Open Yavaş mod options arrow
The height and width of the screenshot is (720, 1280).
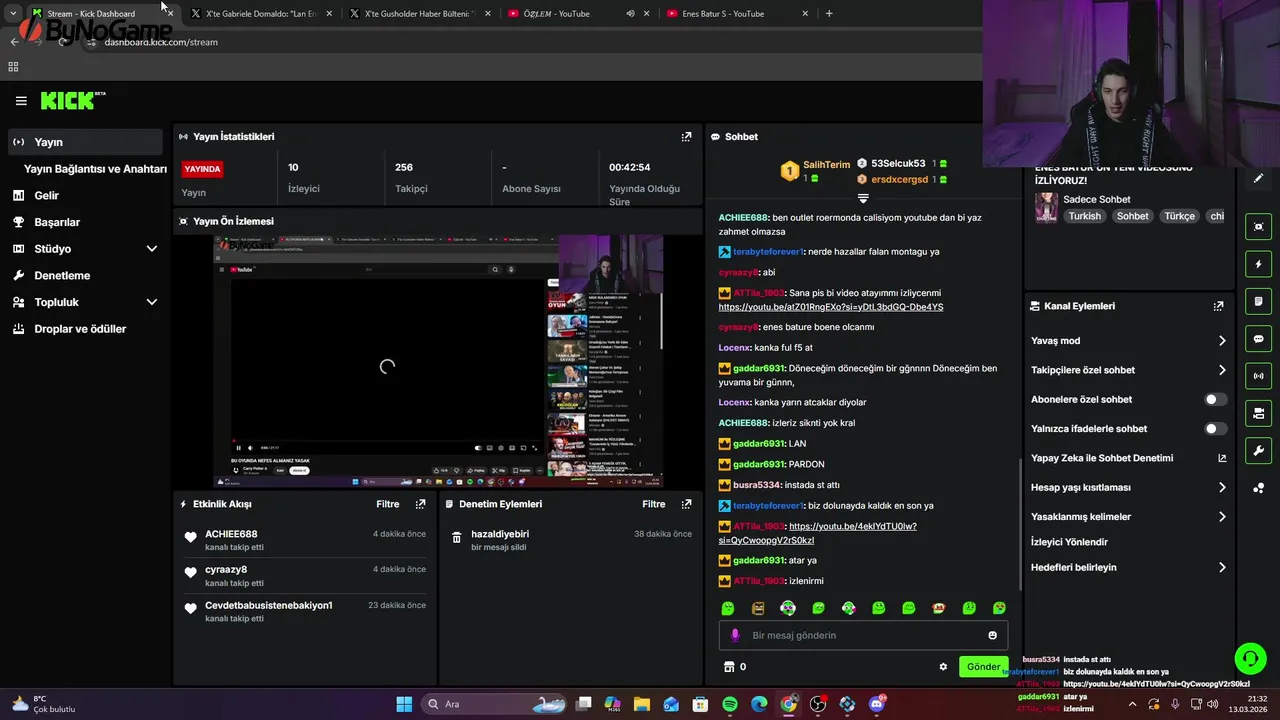(1222, 341)
